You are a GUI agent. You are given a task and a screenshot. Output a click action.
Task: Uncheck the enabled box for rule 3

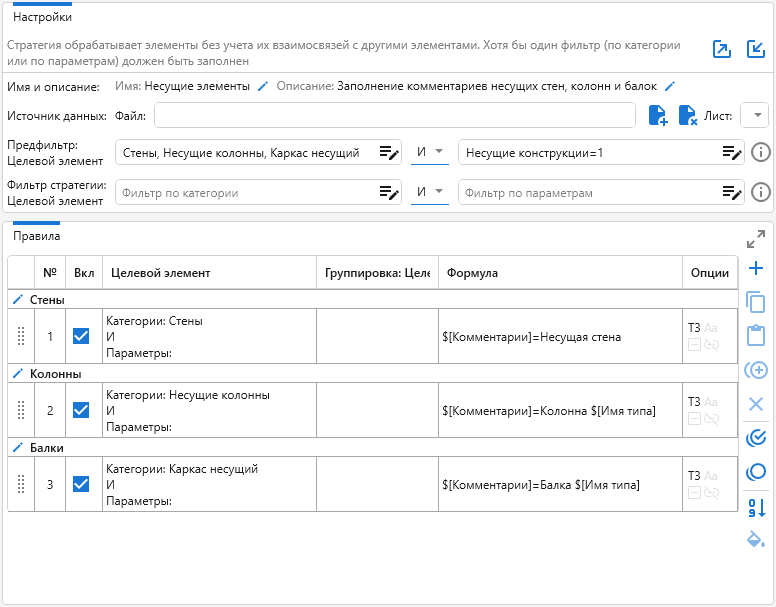(x=81, y=484)
